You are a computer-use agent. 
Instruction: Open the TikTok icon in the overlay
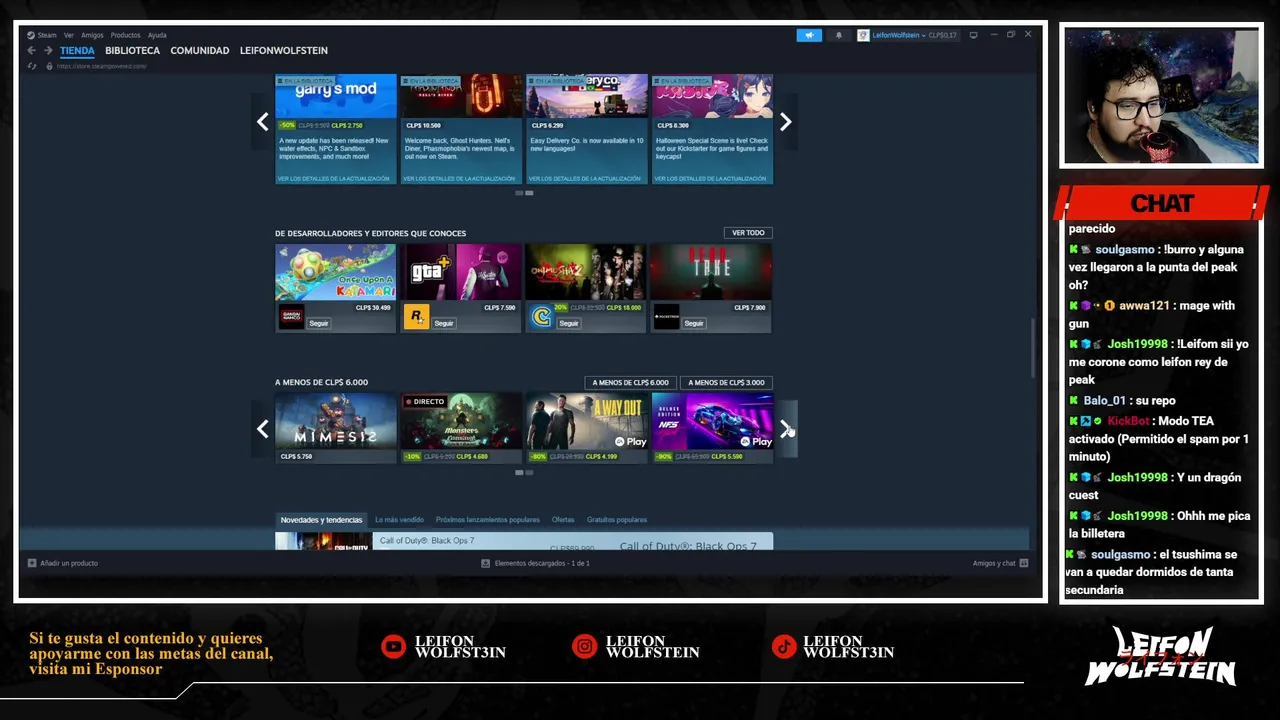point(783,647)
